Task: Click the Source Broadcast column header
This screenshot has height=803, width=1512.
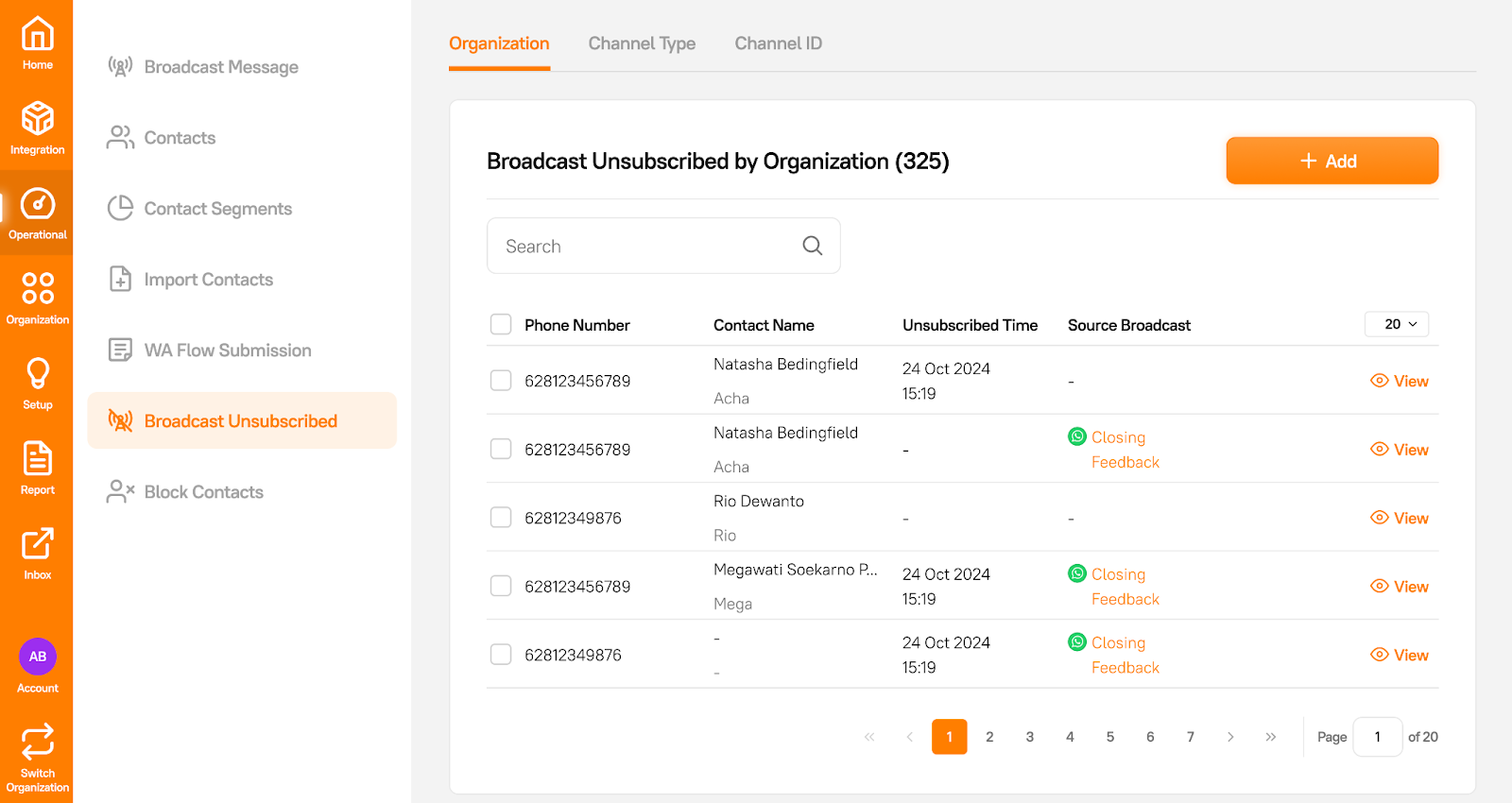Action: (1129, 325)
